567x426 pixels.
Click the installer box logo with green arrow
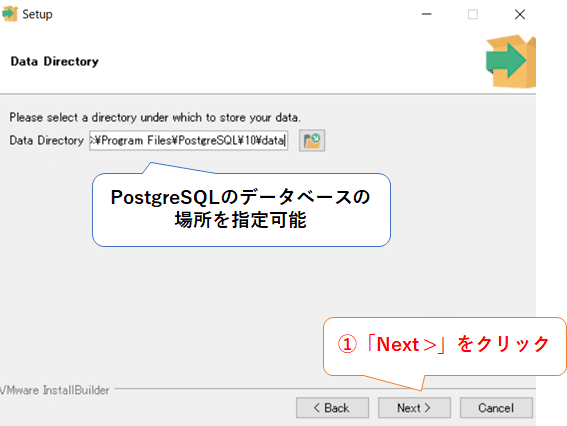[511, 61]
